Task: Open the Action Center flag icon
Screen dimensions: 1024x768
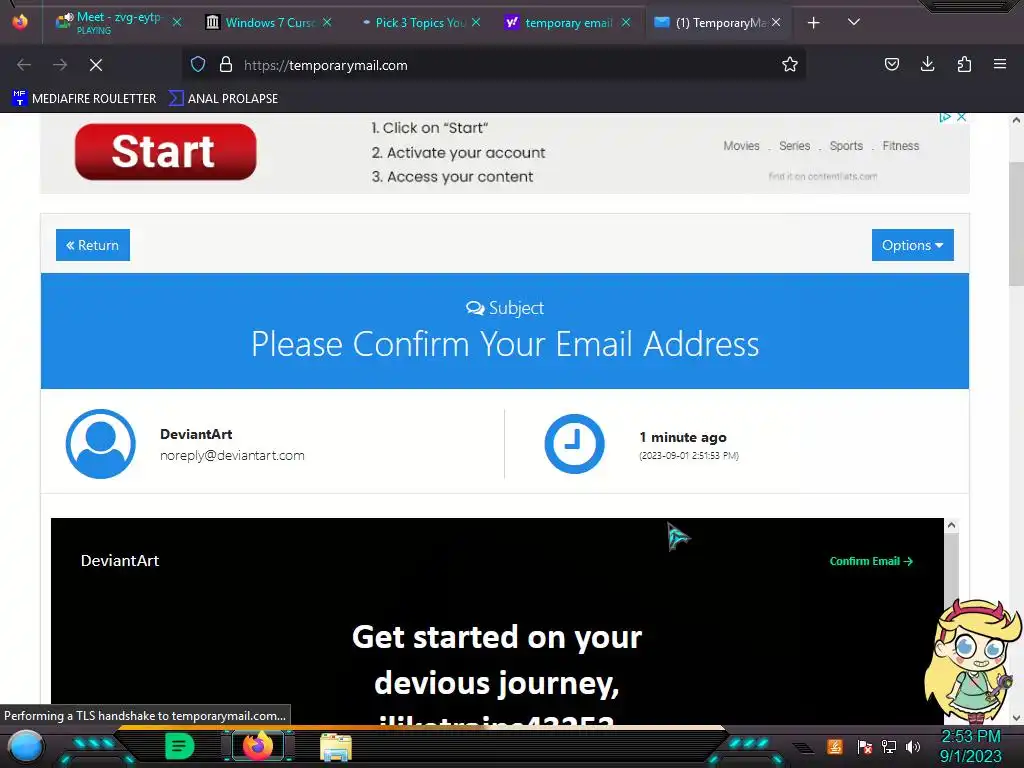Action: coord(865,746)
